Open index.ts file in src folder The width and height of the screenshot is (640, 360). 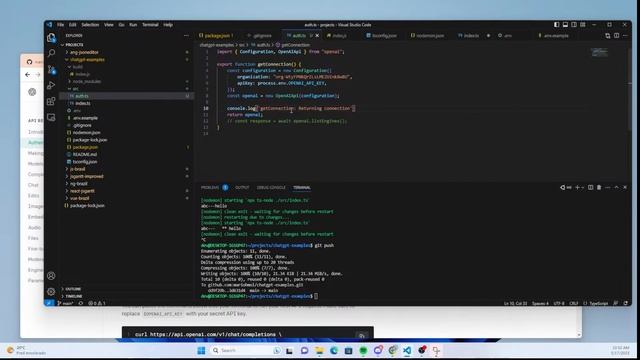83,103
